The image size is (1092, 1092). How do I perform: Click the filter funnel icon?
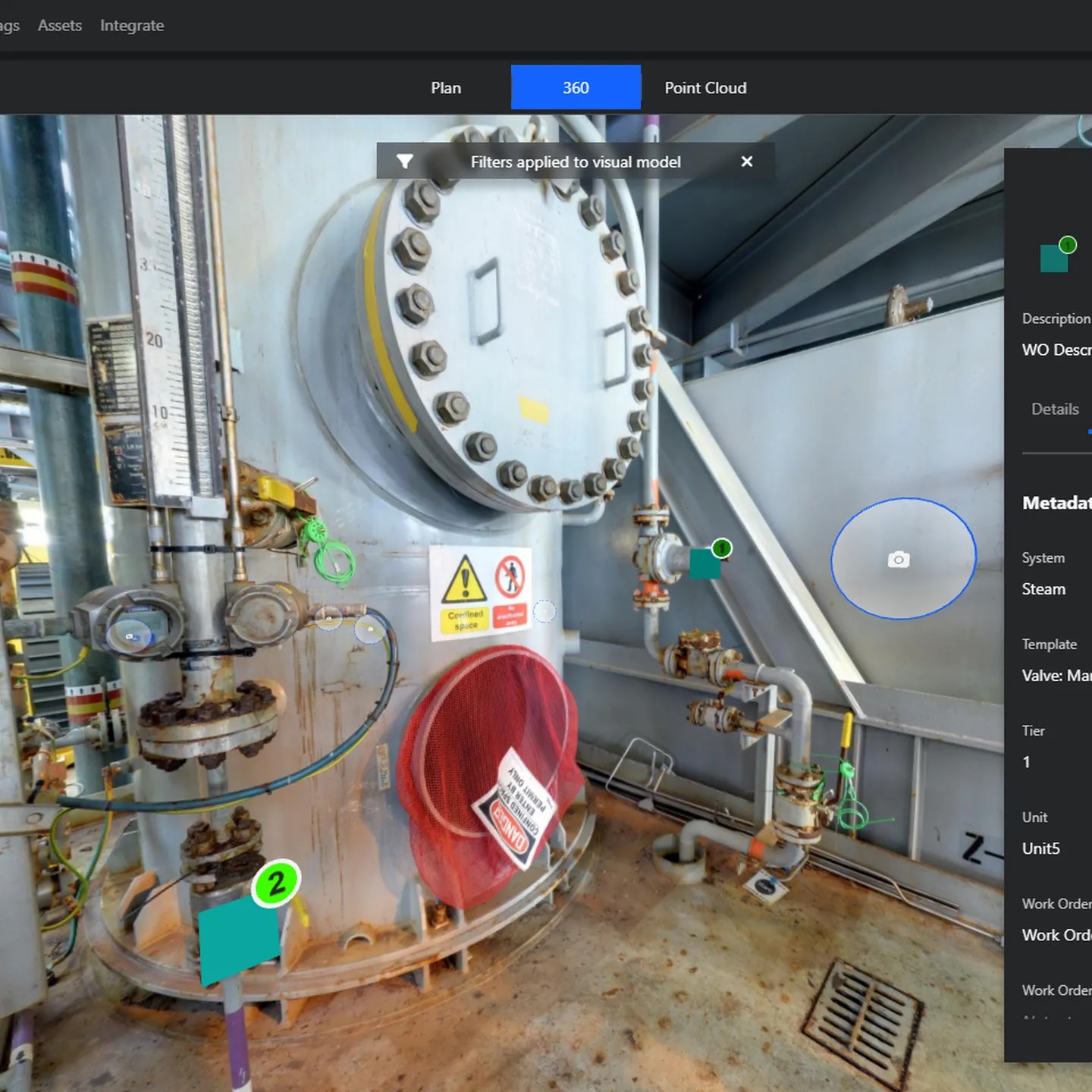click(x=405, y=162)
